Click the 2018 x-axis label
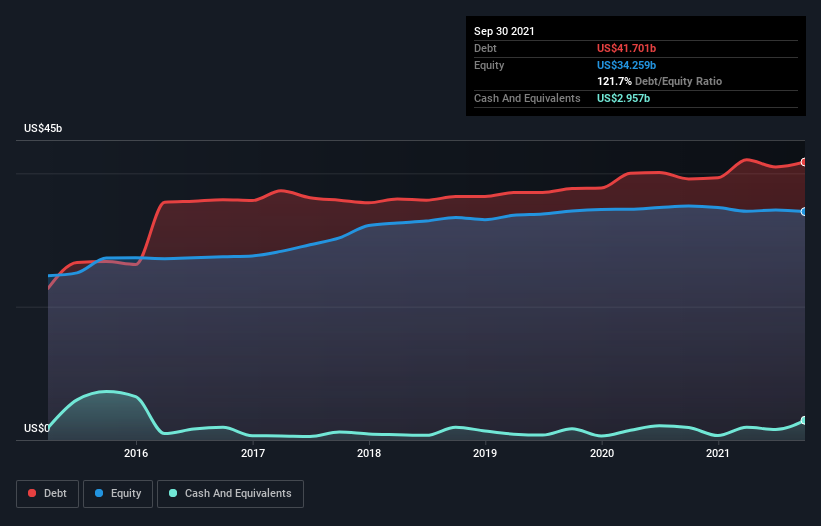This screenshot has height=526, width=821. [369, 453]
